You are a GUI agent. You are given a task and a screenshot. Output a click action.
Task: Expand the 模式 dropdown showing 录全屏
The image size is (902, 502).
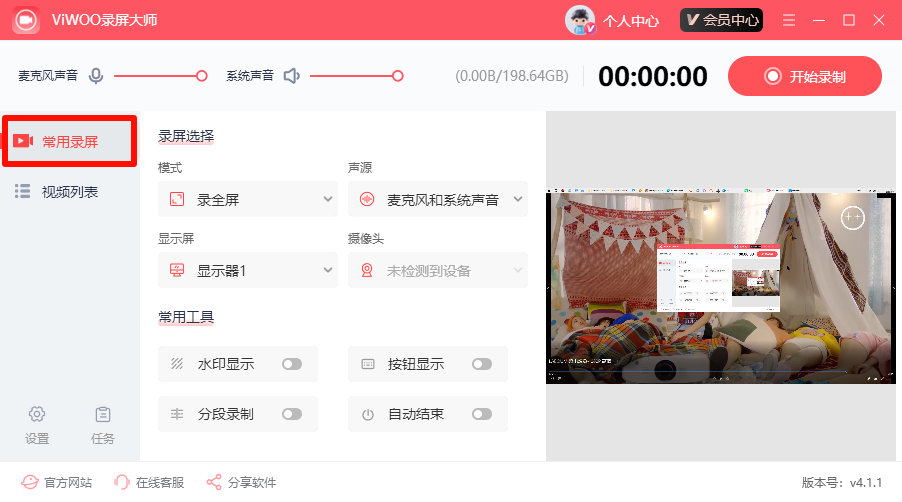(248, 199)
